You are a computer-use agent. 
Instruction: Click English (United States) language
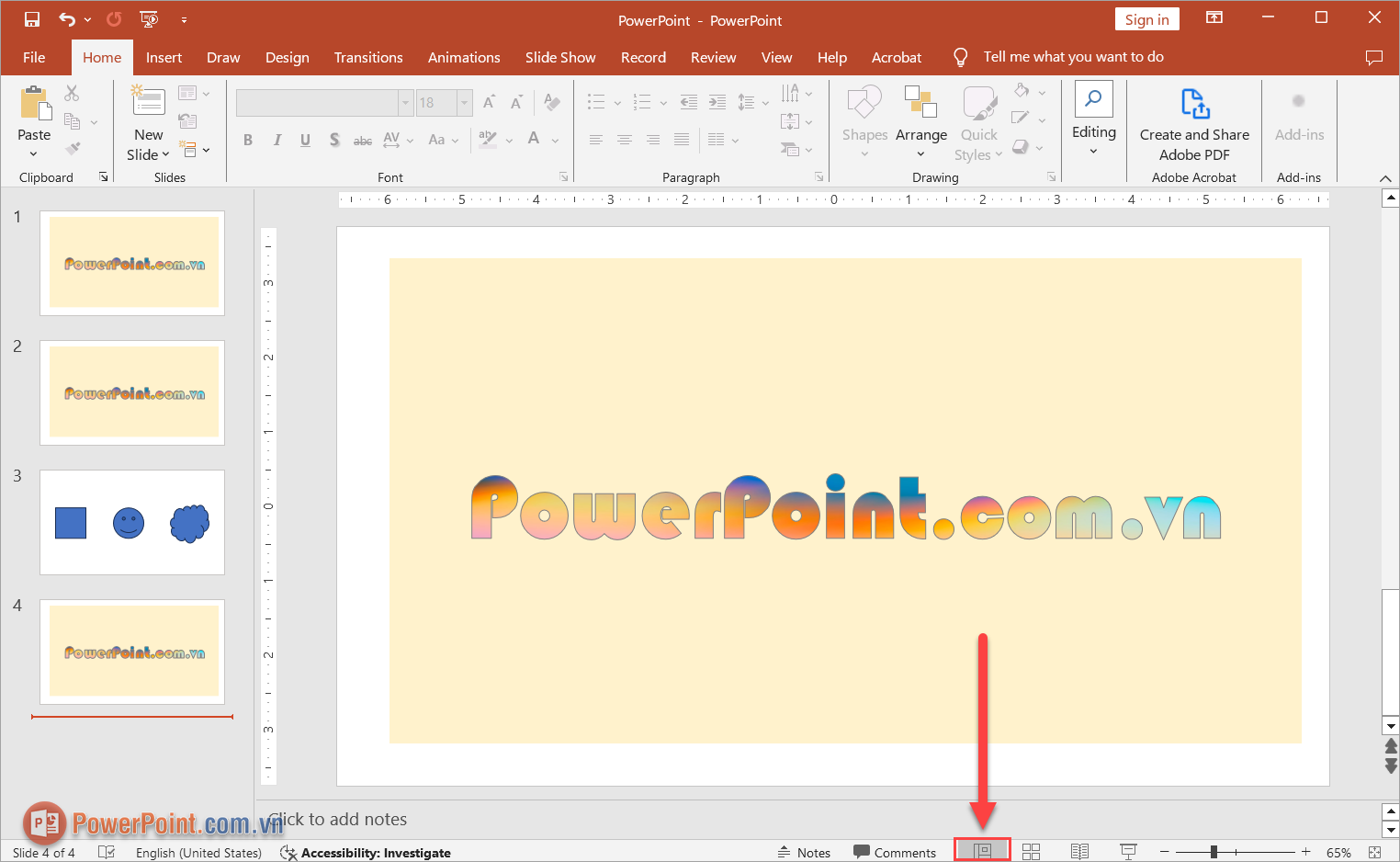pos(198,853)
